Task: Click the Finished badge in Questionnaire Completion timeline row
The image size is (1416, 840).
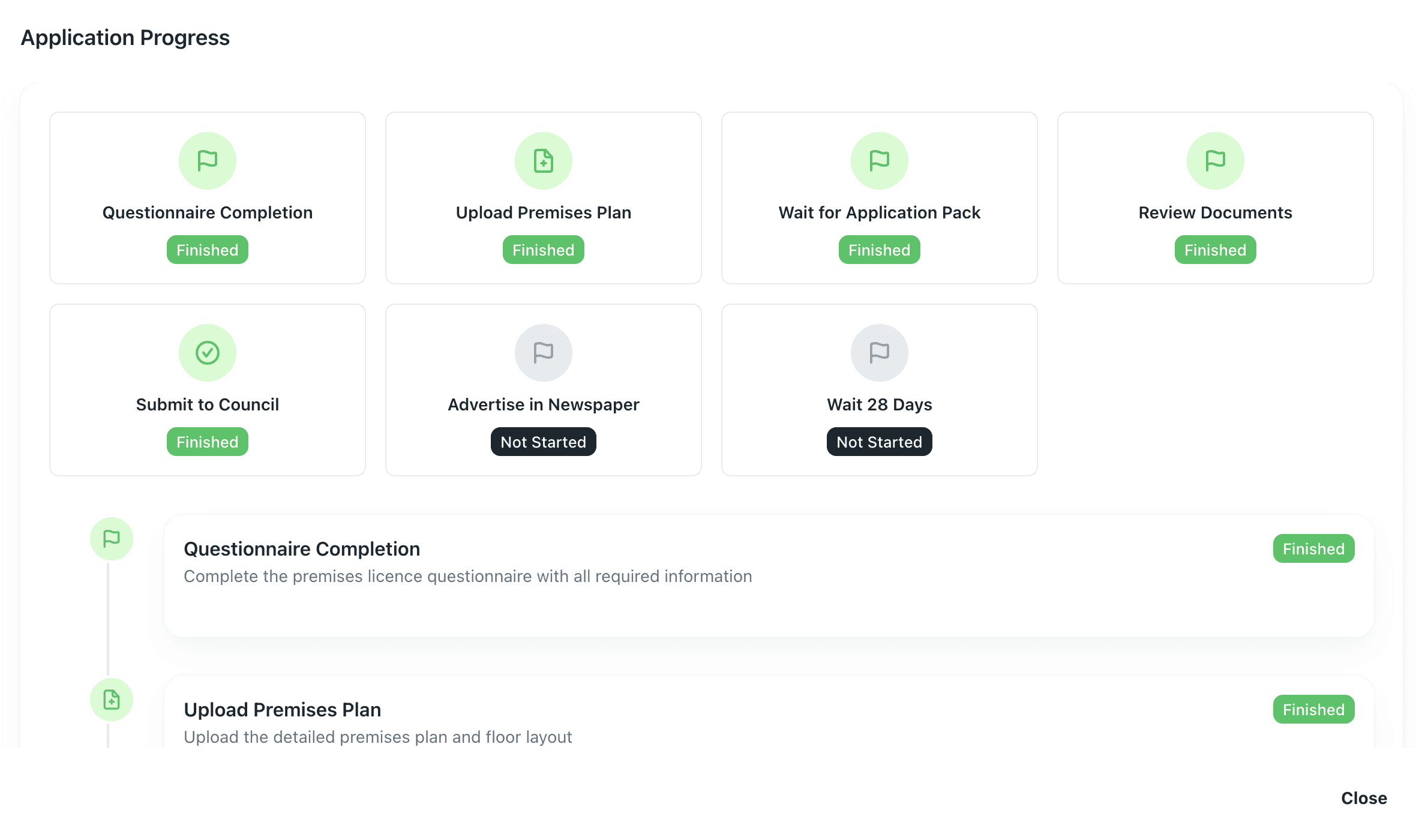Action: (1314, 548)
